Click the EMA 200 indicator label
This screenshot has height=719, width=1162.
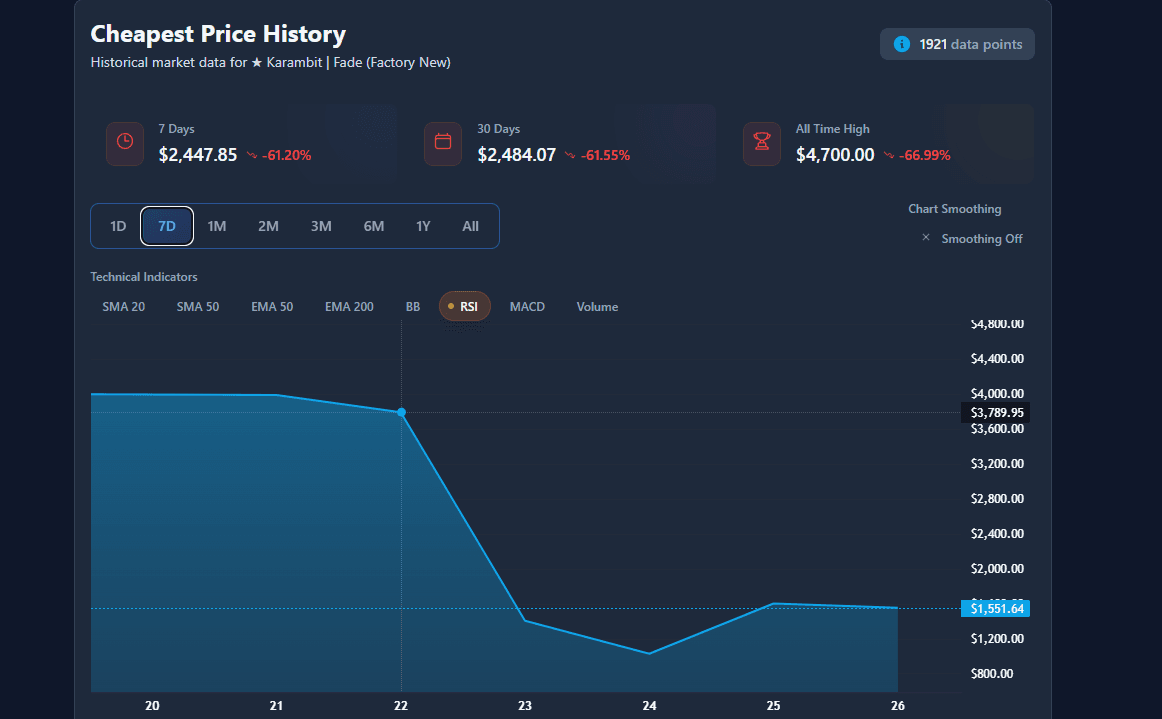tap(349, 306)
